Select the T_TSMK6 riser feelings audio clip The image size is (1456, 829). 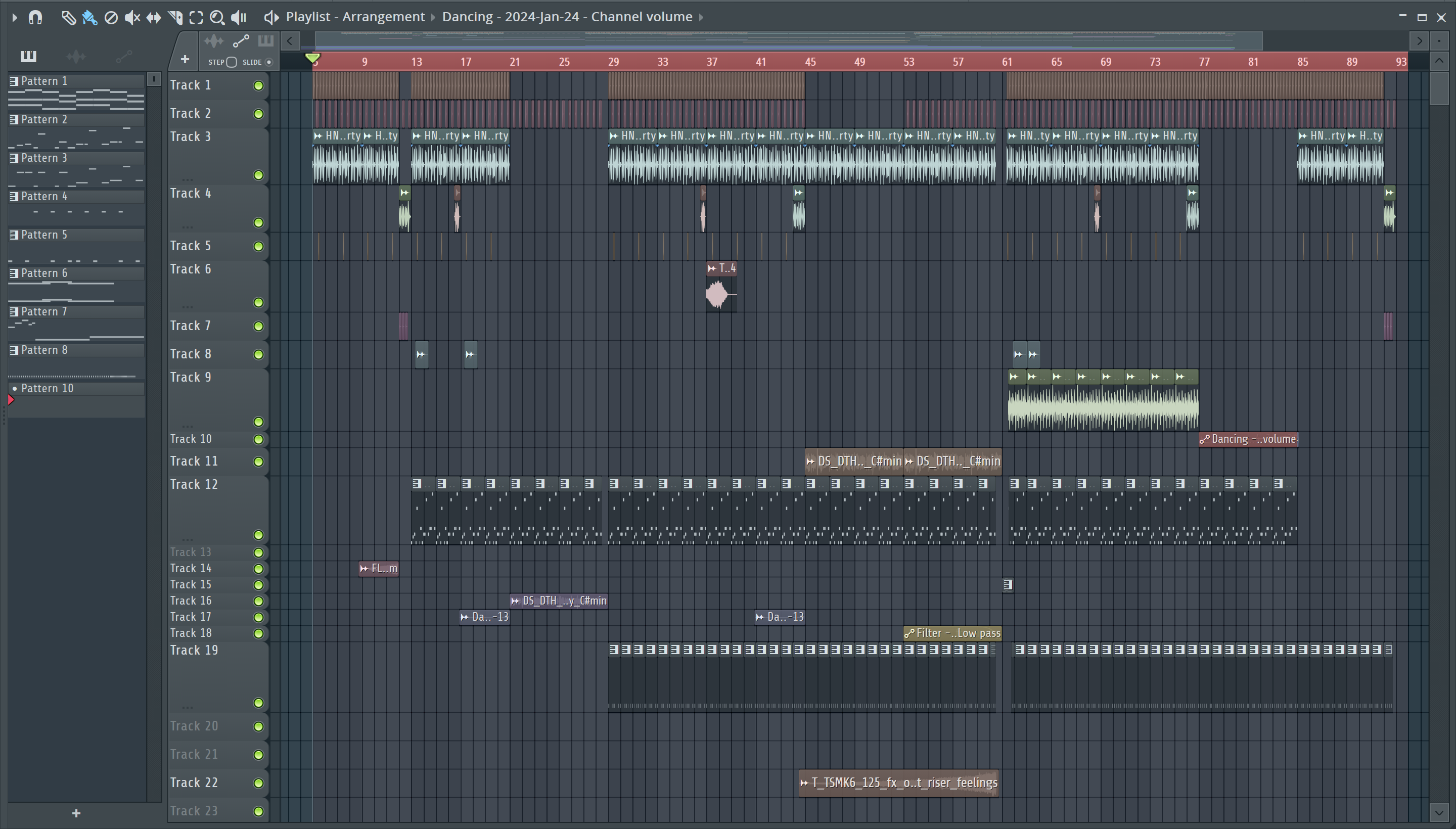point(898,783)
